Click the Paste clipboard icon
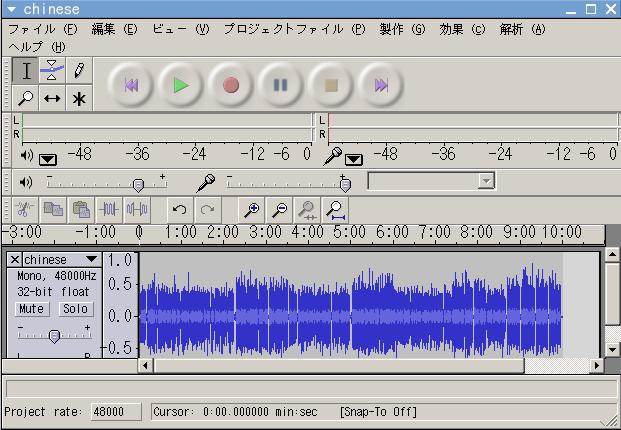Viewport: 621px width, 430px height. 81,209
